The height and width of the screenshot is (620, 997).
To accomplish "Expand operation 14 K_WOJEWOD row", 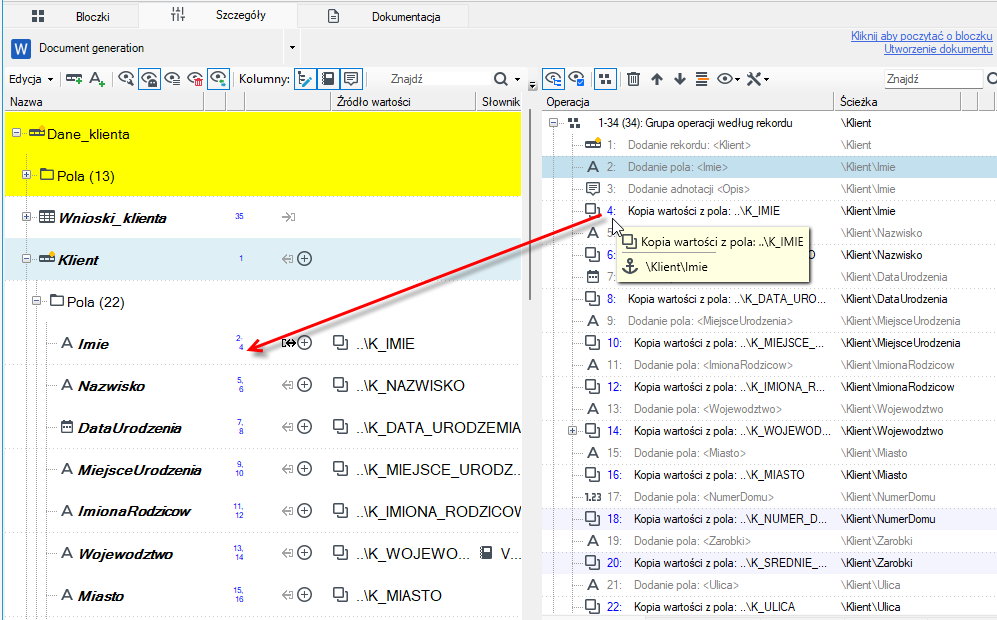I will click(572, 431).
